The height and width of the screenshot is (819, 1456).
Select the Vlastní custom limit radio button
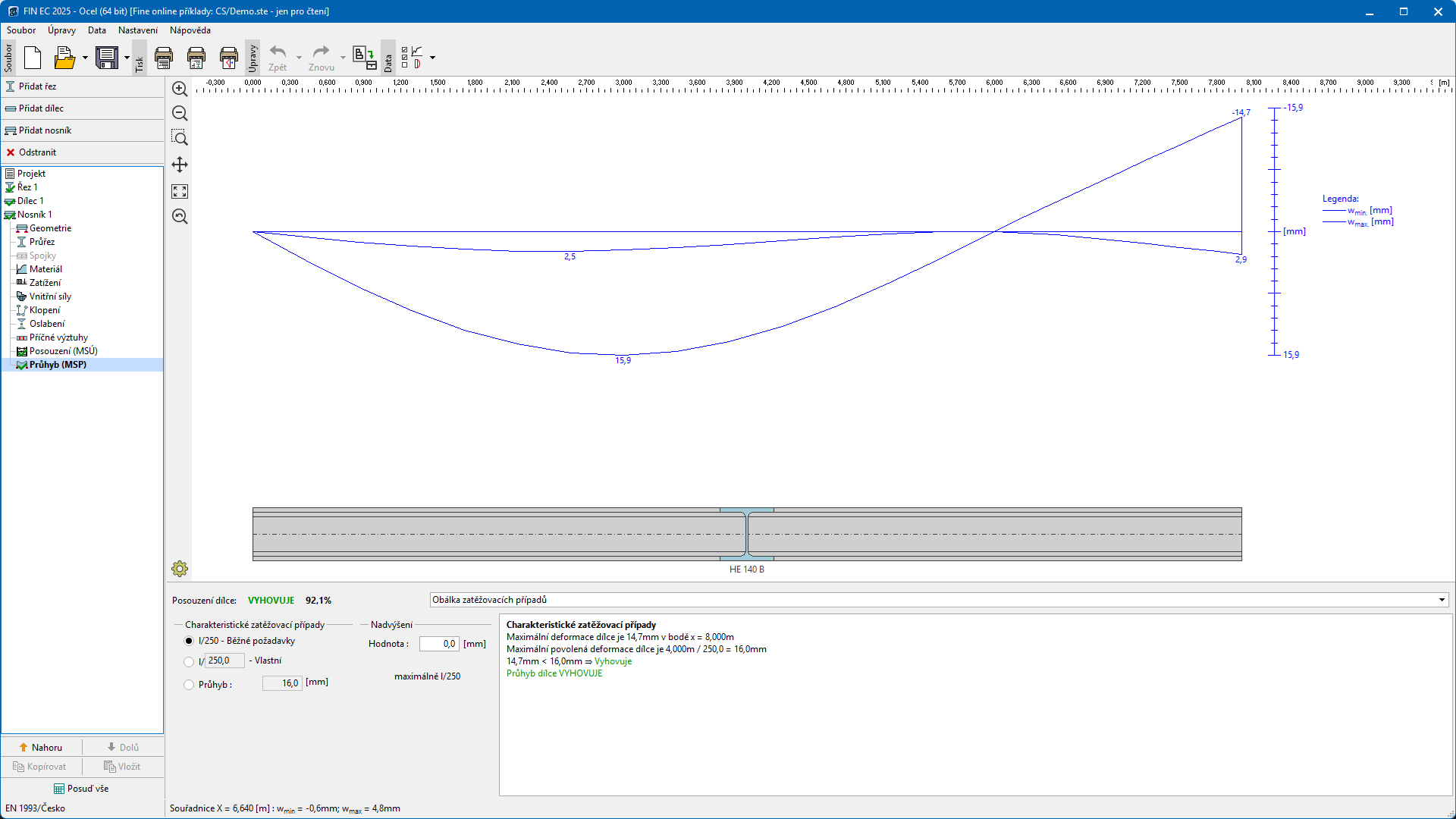tap(189, 661)
